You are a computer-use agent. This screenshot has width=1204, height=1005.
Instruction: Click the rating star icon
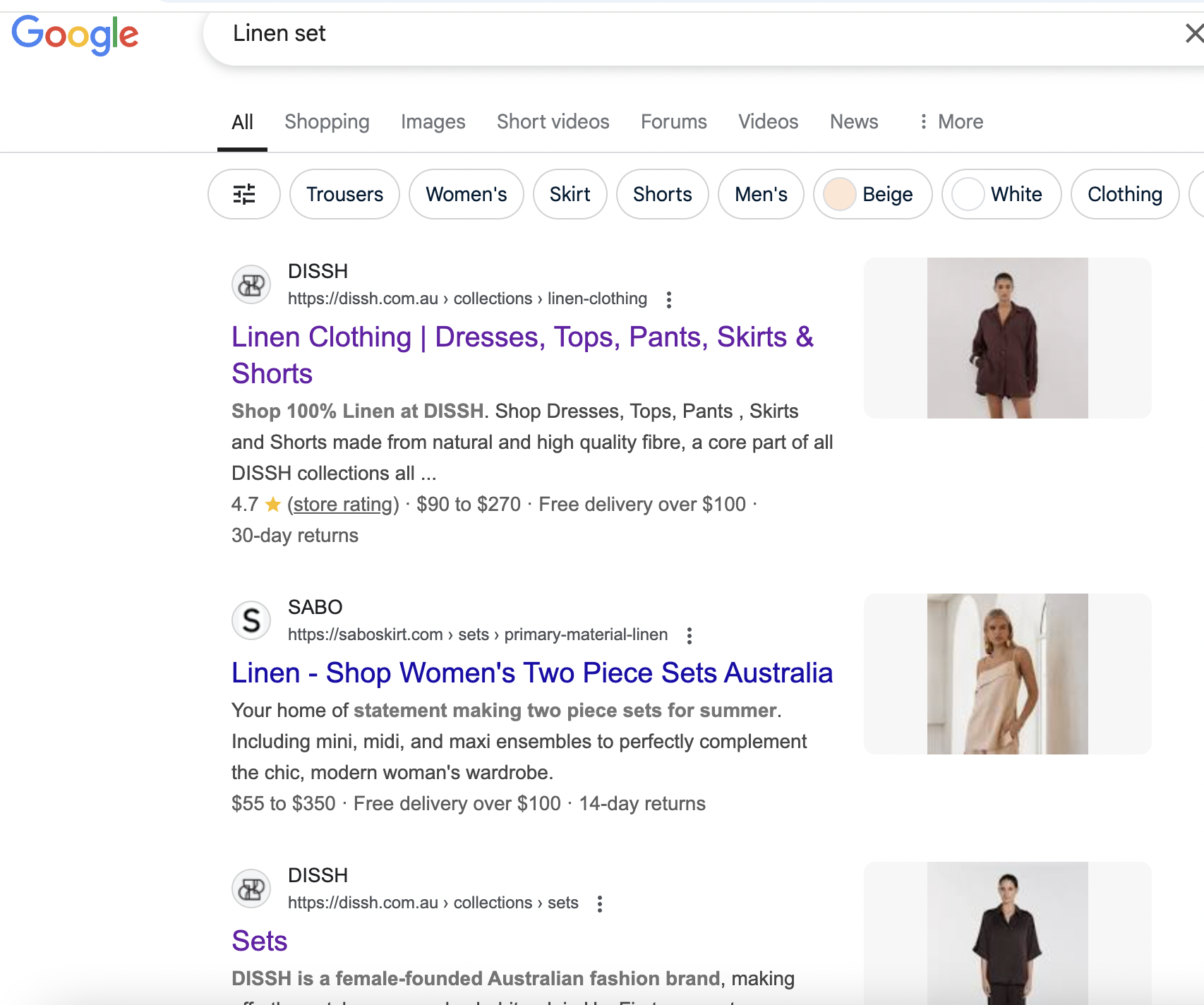273,504
